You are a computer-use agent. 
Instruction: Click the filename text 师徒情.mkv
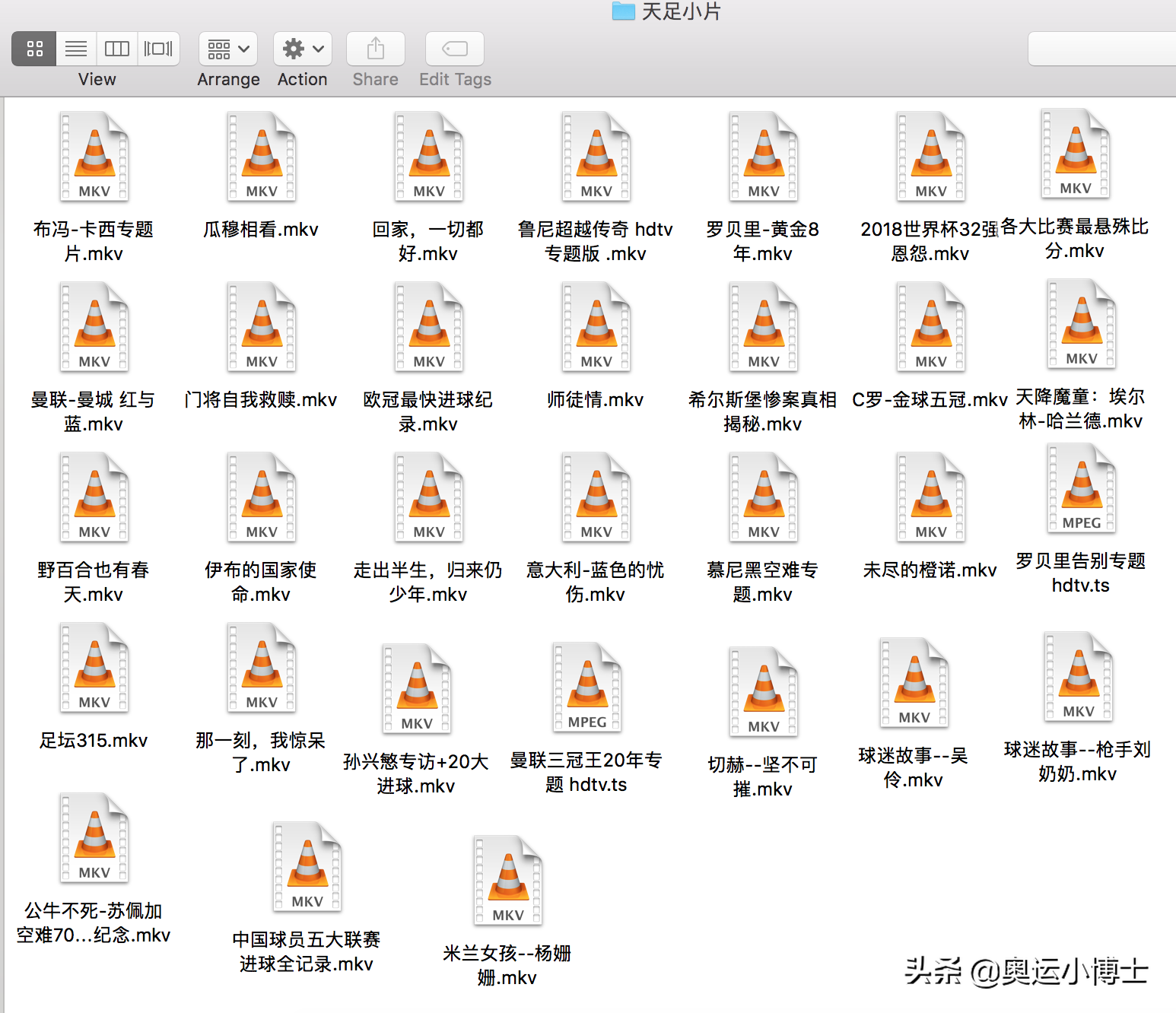point(596,399)
